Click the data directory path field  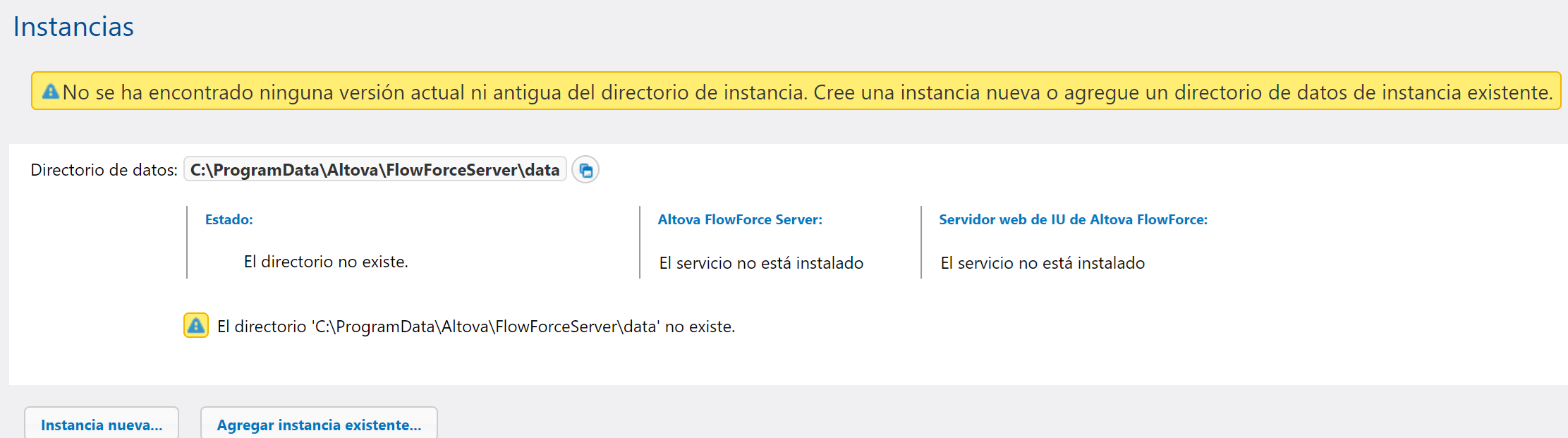click(375, 170)
